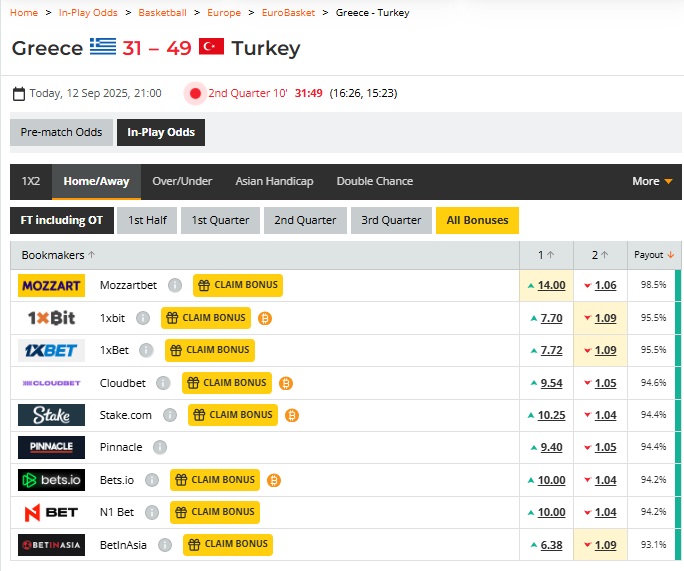Click the BetInAsia logo
The image size is (684, 571).
click(51, 545)
